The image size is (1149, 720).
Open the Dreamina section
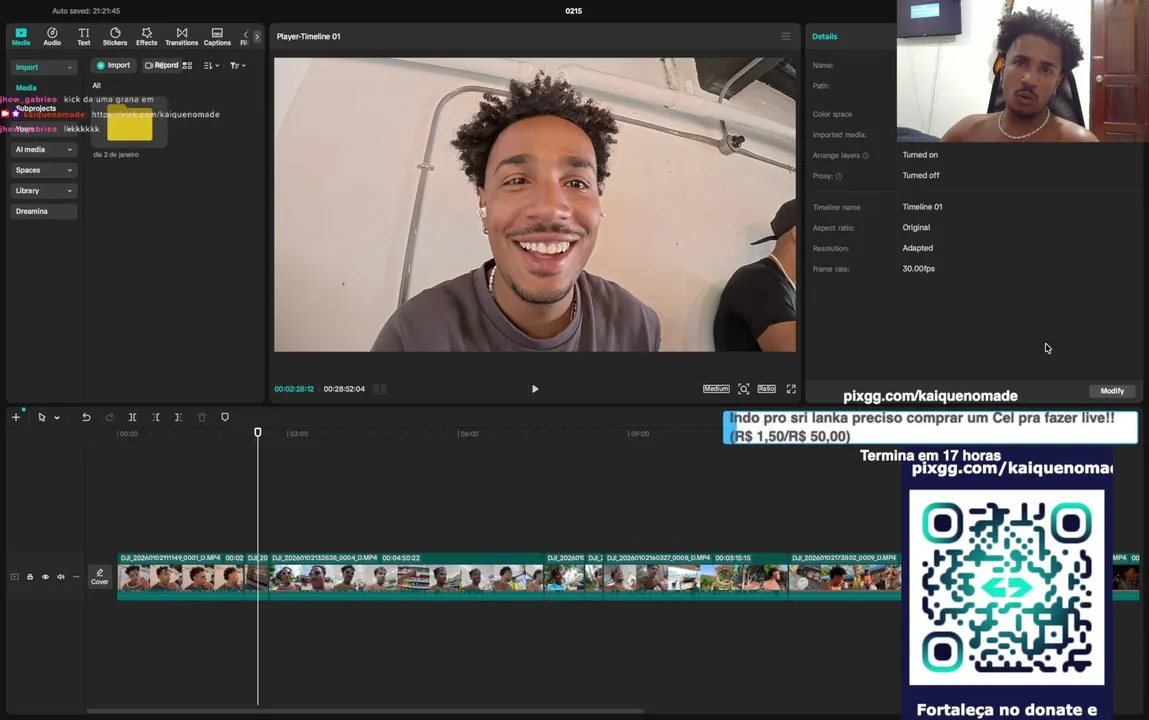(44, 211)
